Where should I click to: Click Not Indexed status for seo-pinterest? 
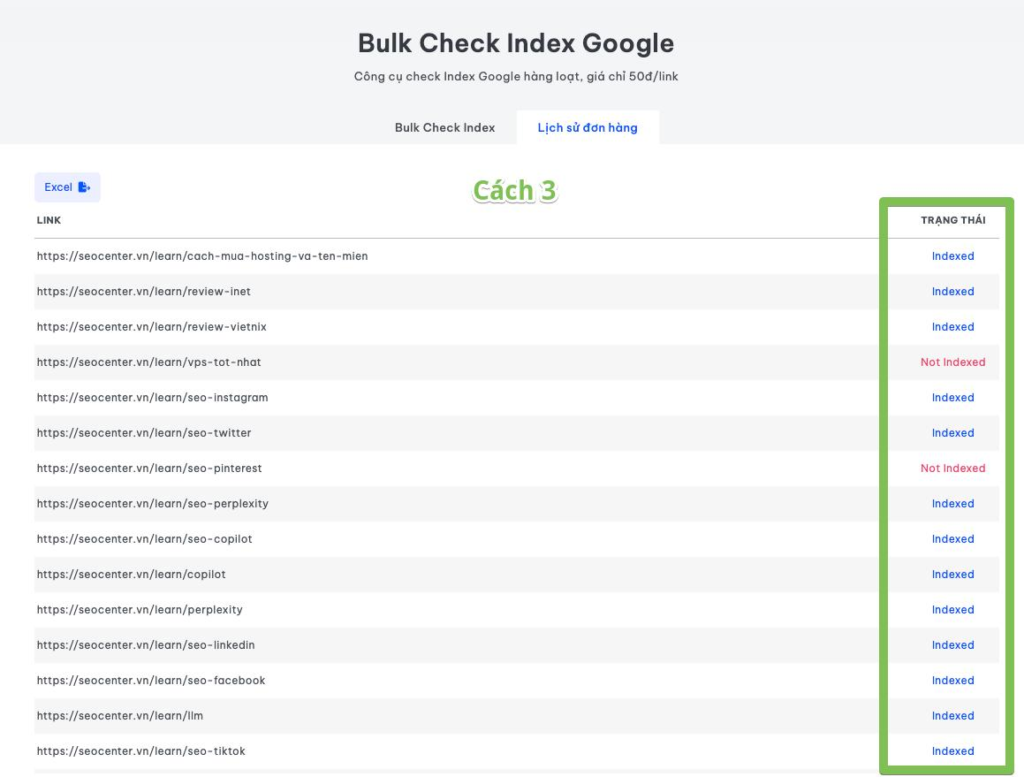click(952, 468)
